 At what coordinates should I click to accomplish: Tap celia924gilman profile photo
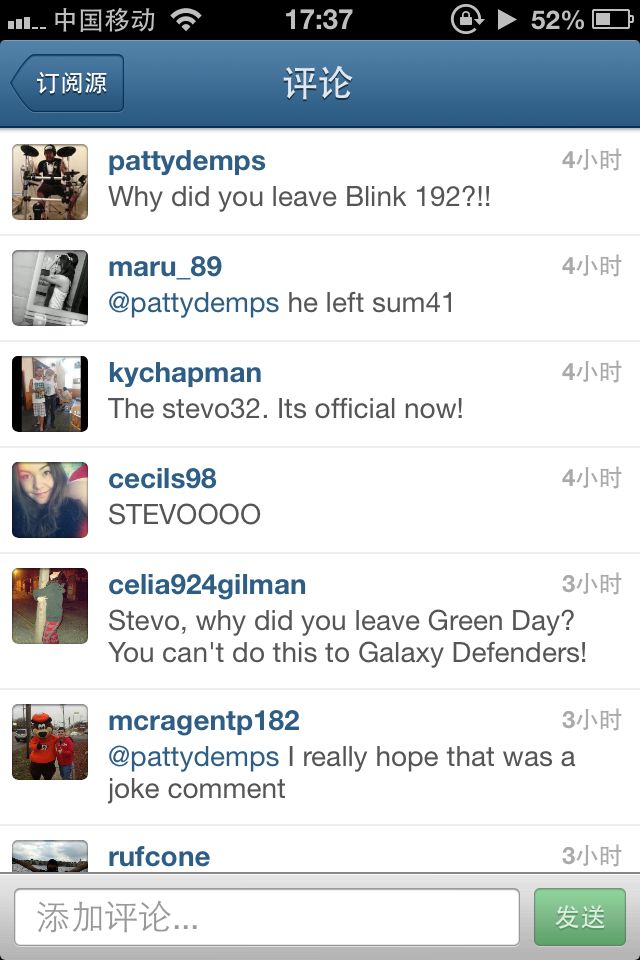(x=50, y=606)
